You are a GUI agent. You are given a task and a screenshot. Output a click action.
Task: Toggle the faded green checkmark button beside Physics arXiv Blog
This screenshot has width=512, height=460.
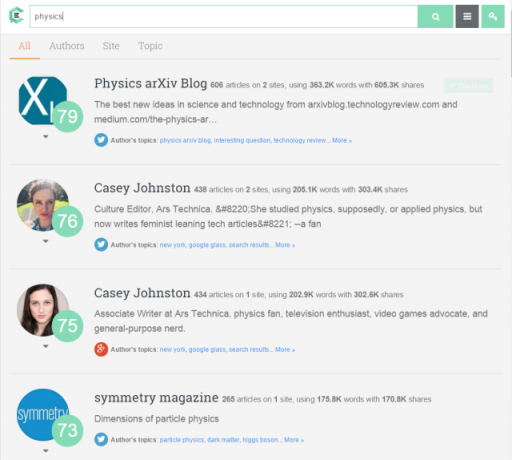point(468,86)
